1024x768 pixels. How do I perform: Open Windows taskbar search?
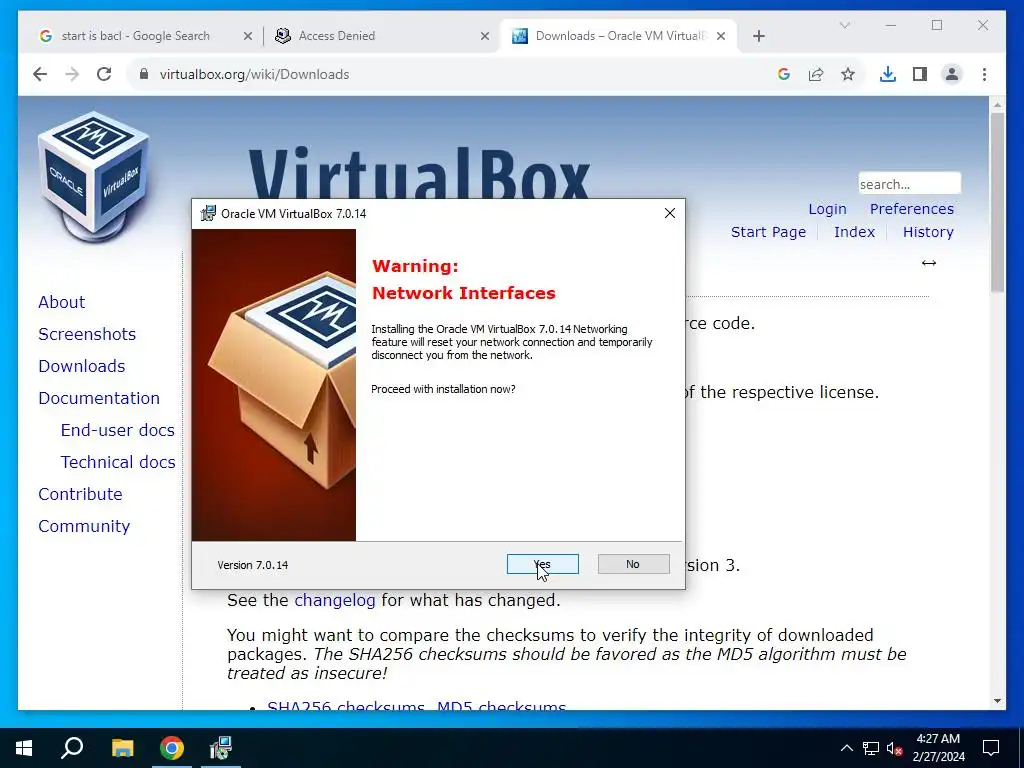pos(72,748)
